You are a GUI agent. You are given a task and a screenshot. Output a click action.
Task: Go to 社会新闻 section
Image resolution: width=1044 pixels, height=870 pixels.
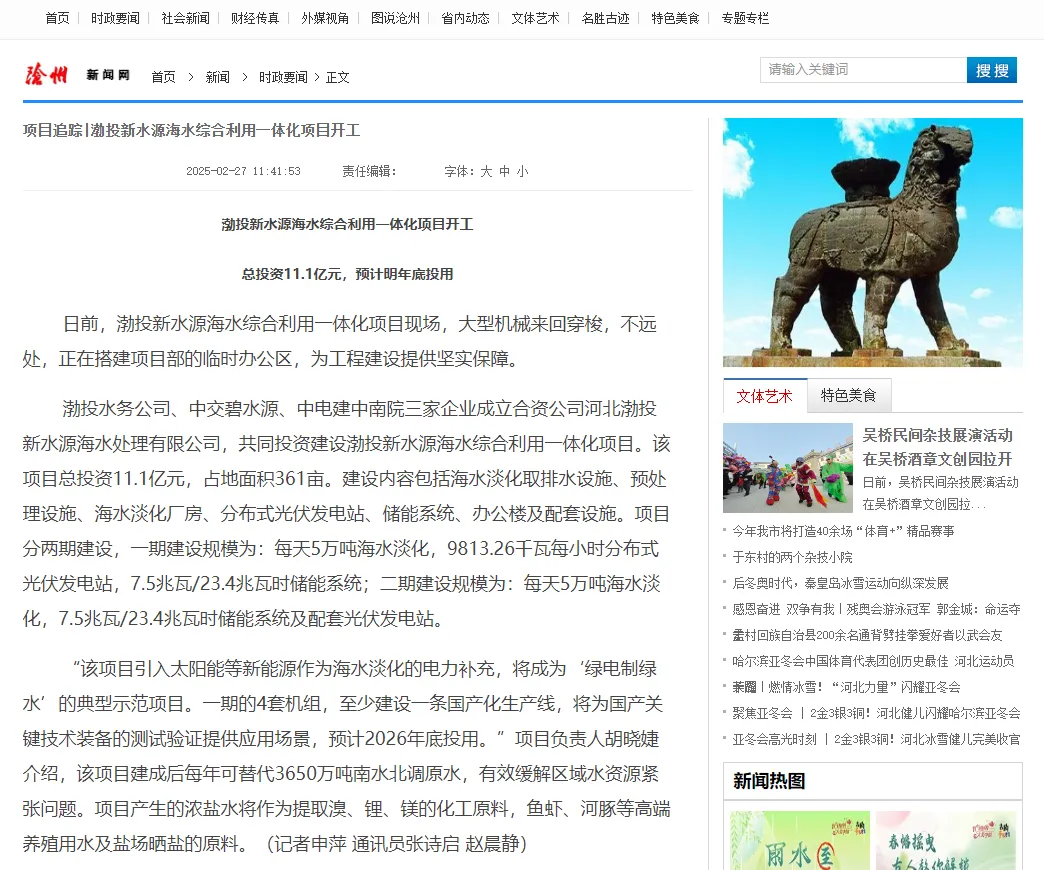[x=185, y=18]
